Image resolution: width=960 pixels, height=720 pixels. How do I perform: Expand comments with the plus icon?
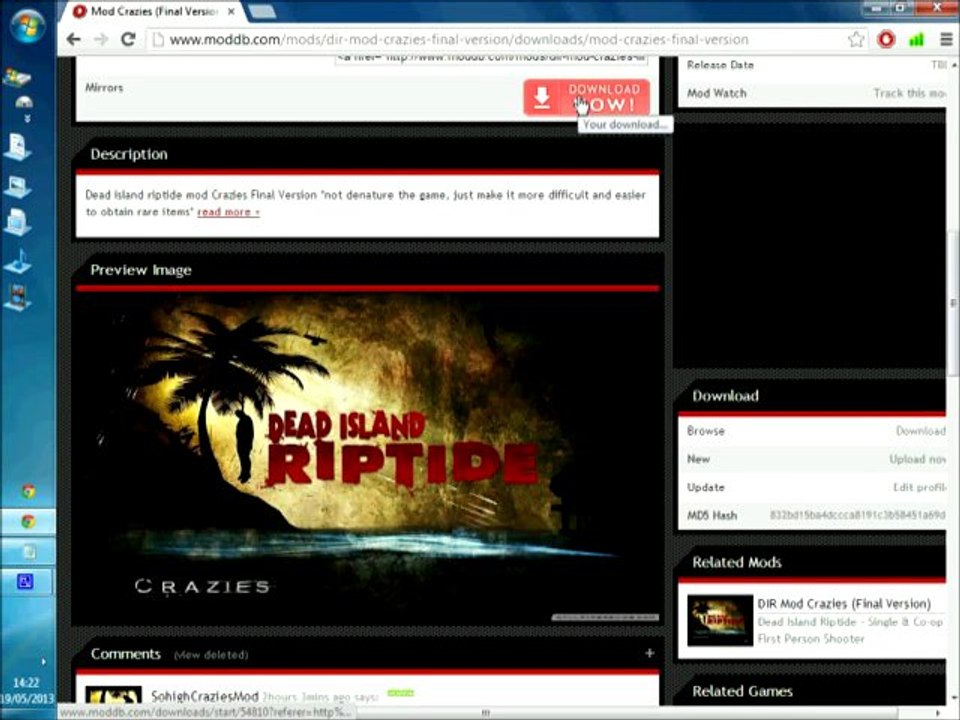coord(650,653)
